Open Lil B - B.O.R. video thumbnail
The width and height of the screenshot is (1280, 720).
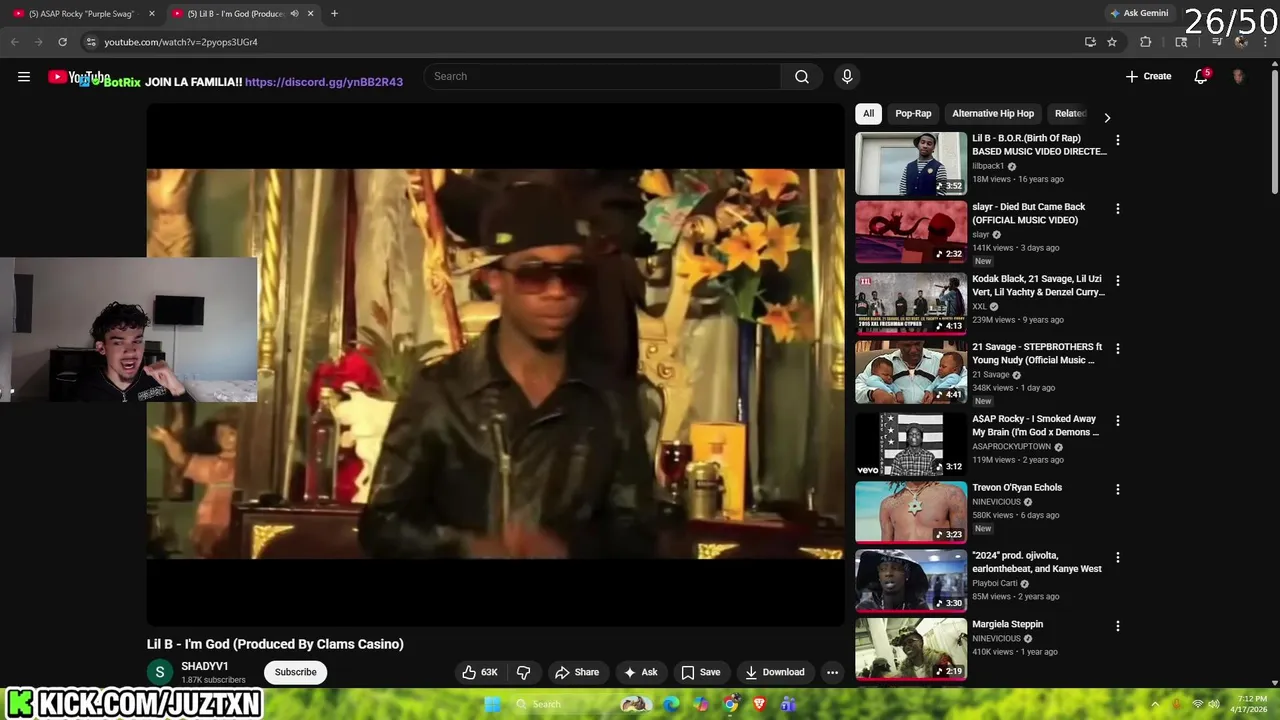click(x=911, y=163)
